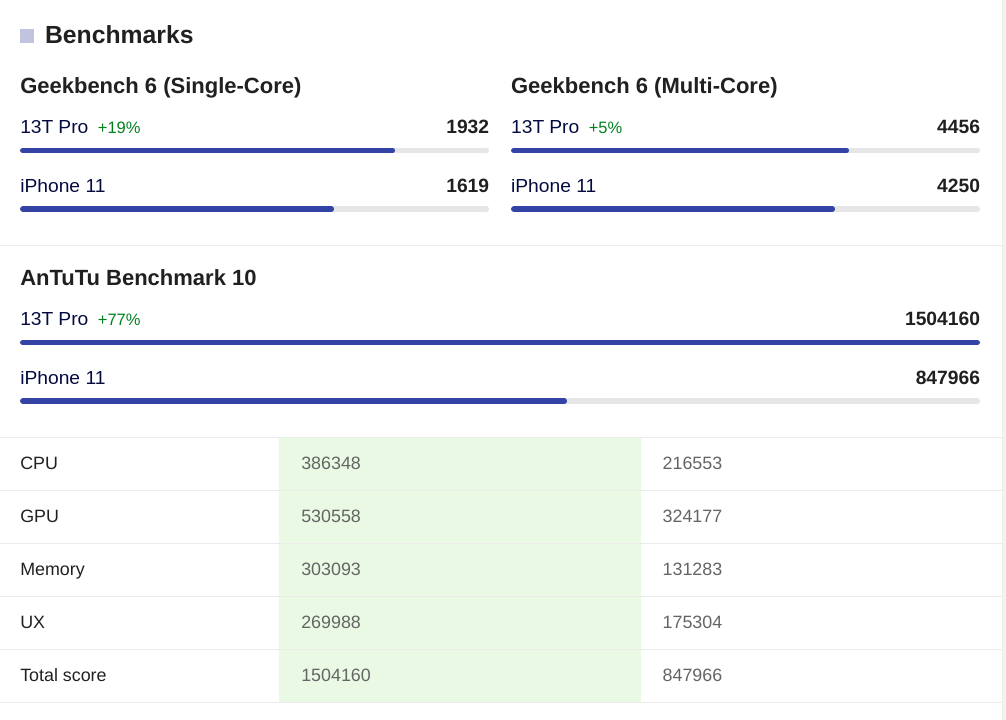The width and height of the screenshot is (1006, 720).
Task: Open the 13T Pro link under AnTuTu
Action: pyautogui.click(x=54, y=318)
